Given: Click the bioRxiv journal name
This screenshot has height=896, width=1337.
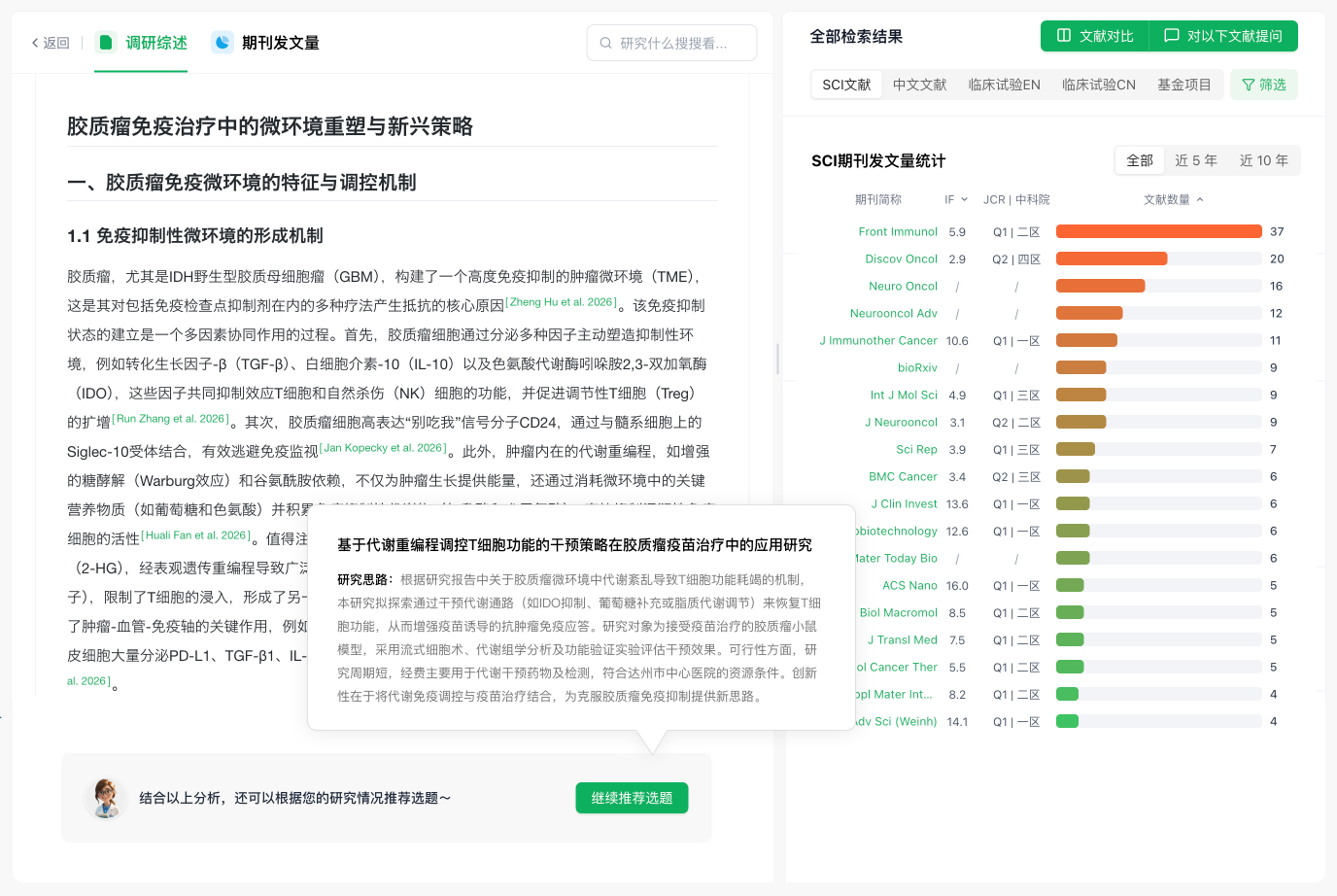Looking at the screenshot, I should (x=917, y=367).
